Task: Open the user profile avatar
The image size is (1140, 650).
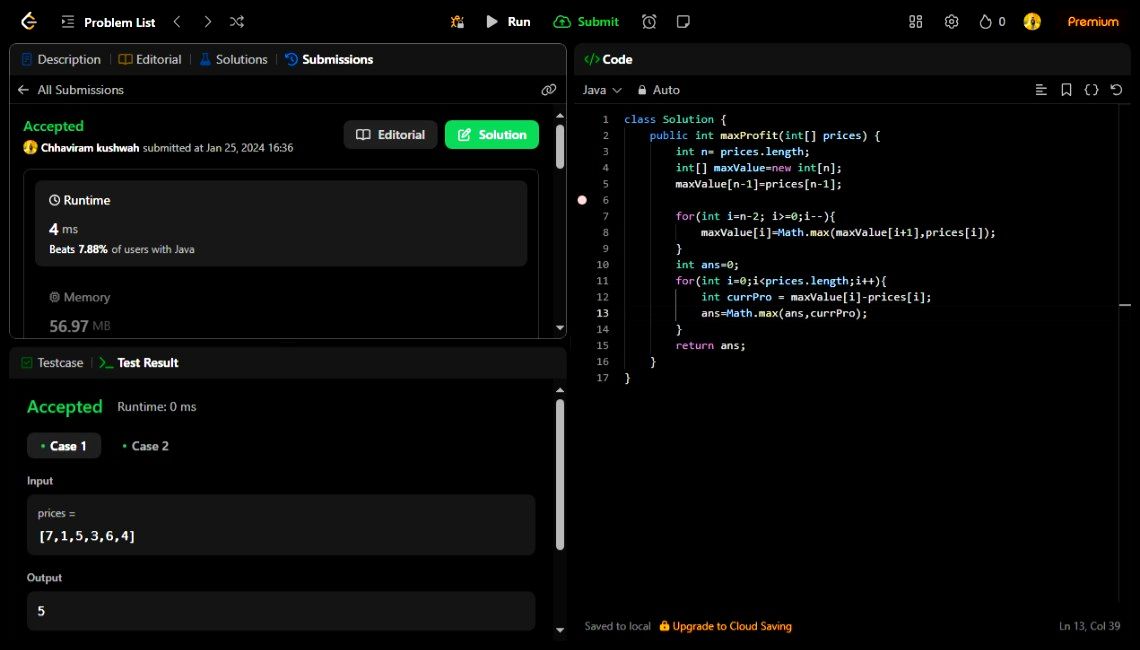Action: pos(1032,22)
